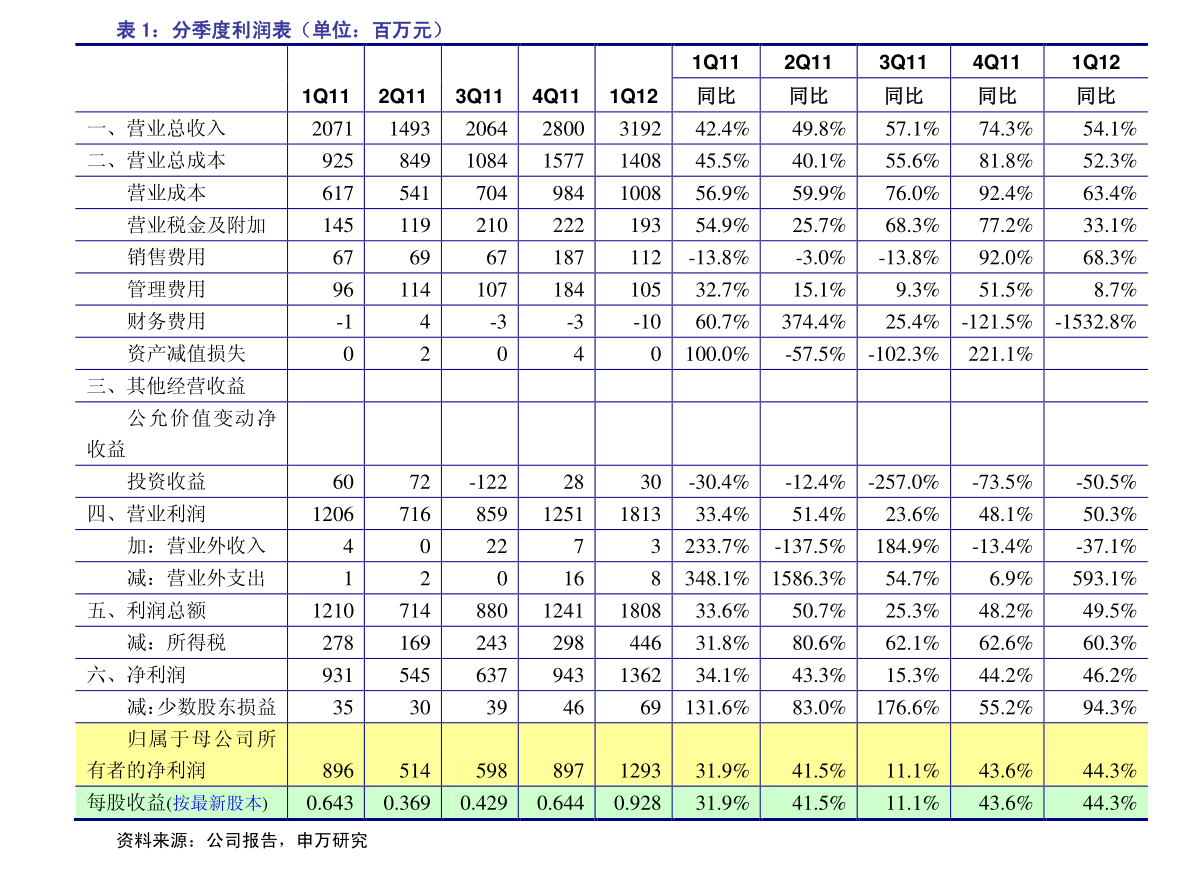Click management expense growth 51.5%

1006,290
